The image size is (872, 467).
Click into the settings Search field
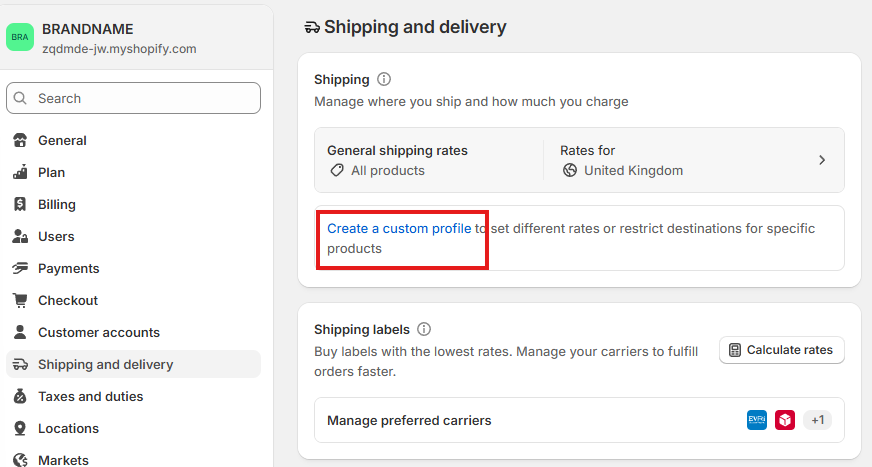(x=133, y=98)
